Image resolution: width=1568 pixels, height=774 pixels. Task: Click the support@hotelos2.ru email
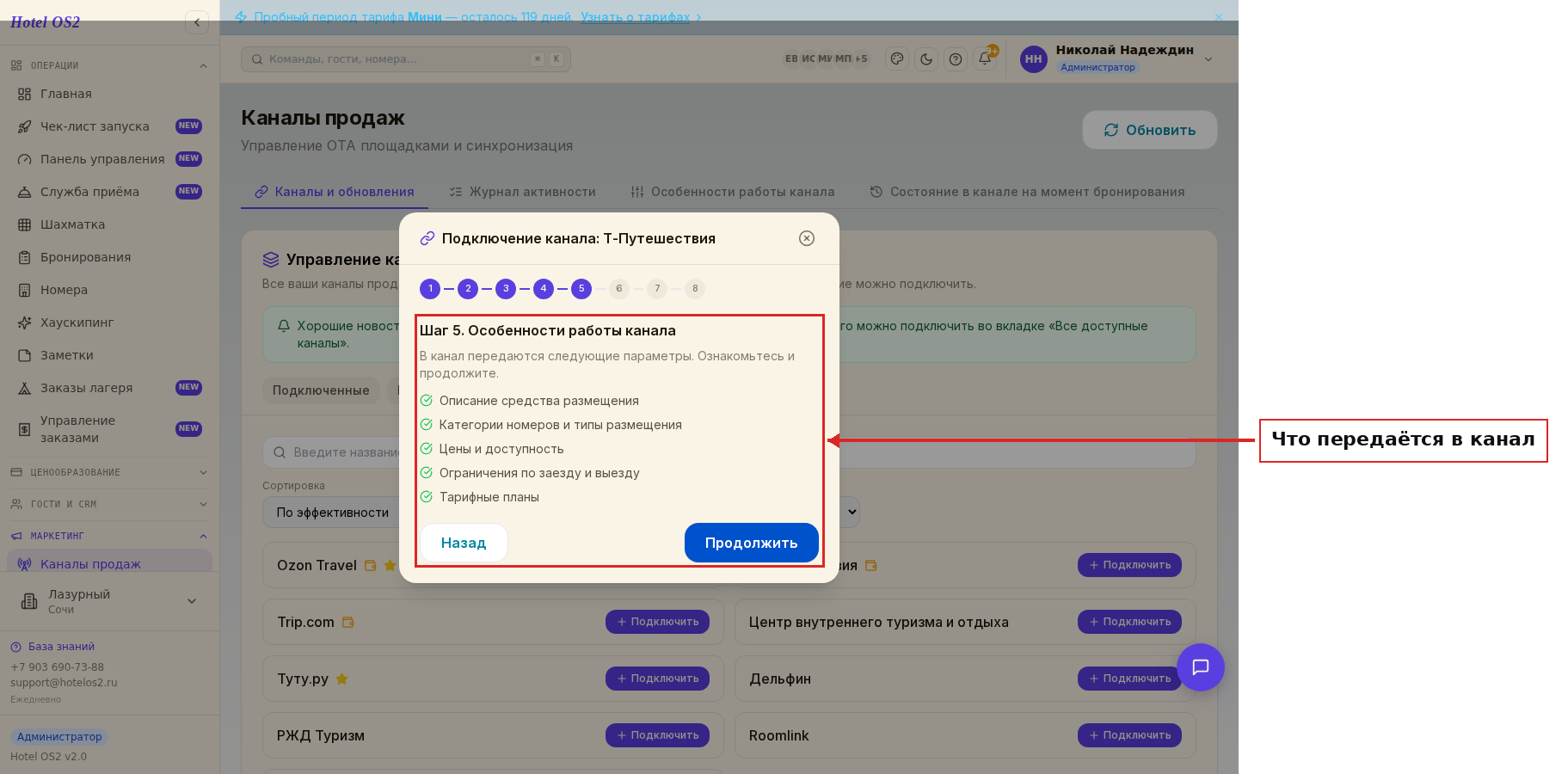[64, 683]
